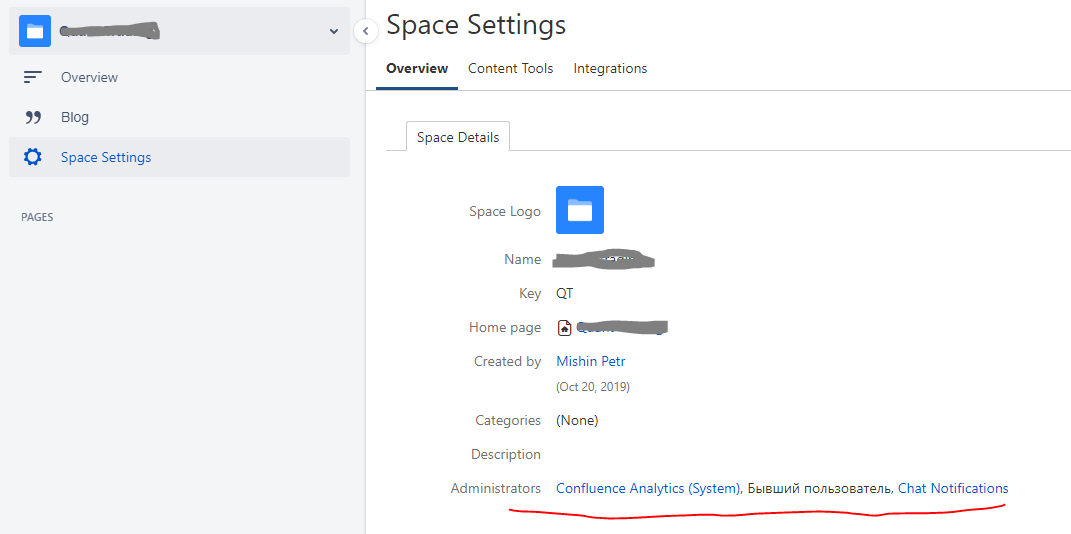This screenshot has width=1071, height=534.
Task: Collapse the sidebar with the chevron button
Action: click(x=366, y=31)
